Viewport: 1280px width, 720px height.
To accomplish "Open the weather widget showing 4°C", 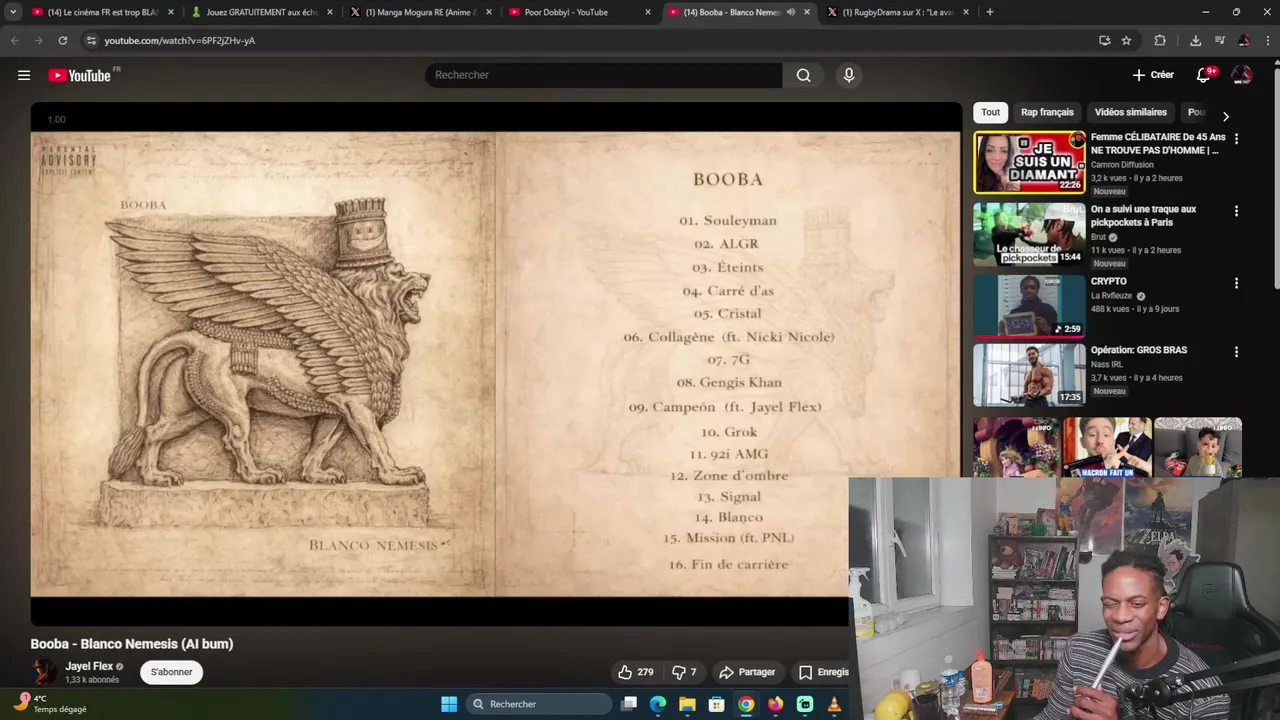I will [x=50, y=703].
